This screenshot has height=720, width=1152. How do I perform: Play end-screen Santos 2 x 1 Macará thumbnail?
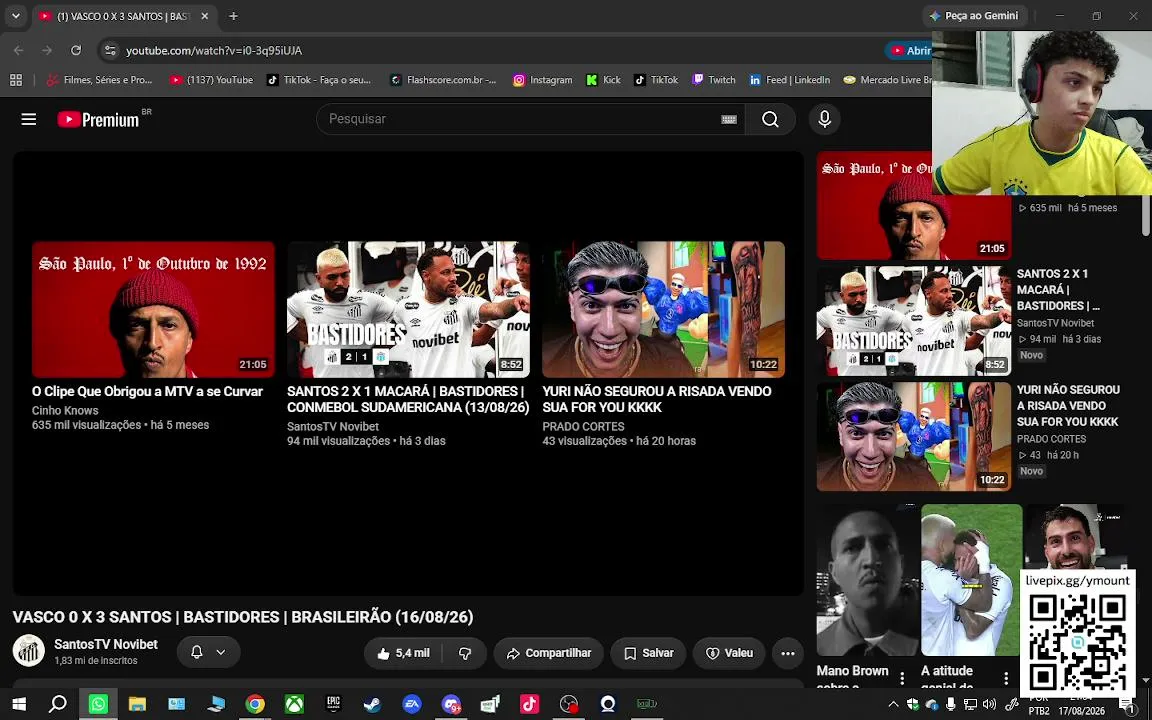point(408,309)
